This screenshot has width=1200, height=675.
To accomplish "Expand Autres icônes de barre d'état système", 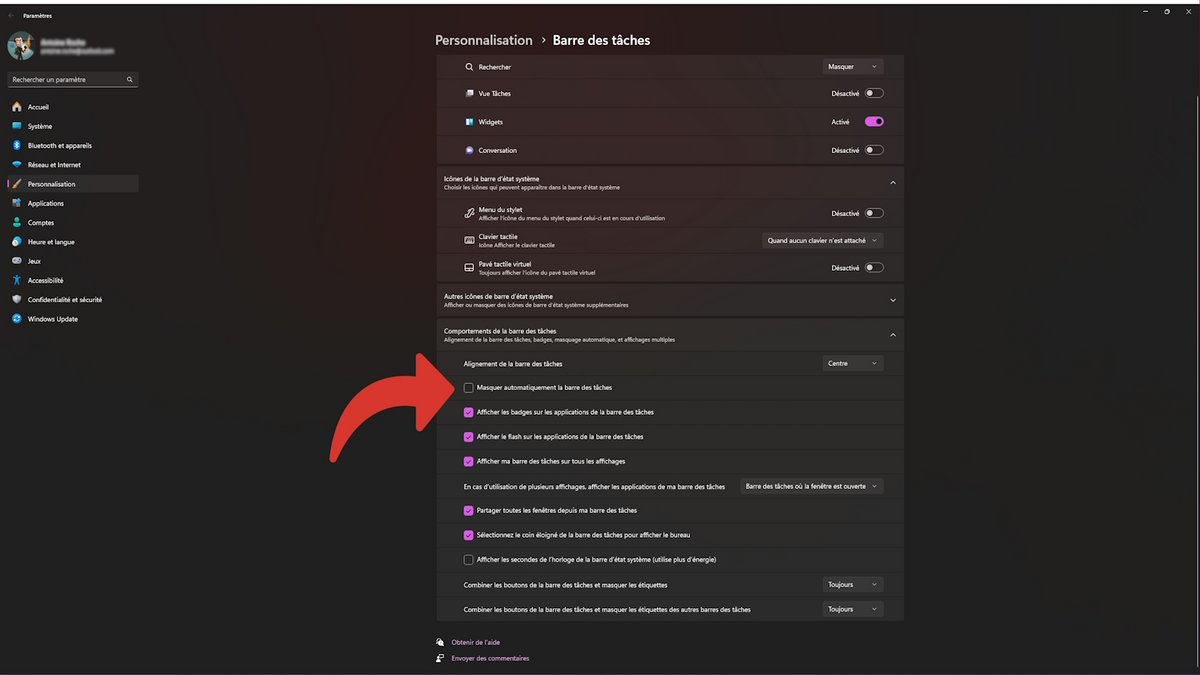I will [x=893, y=299].
